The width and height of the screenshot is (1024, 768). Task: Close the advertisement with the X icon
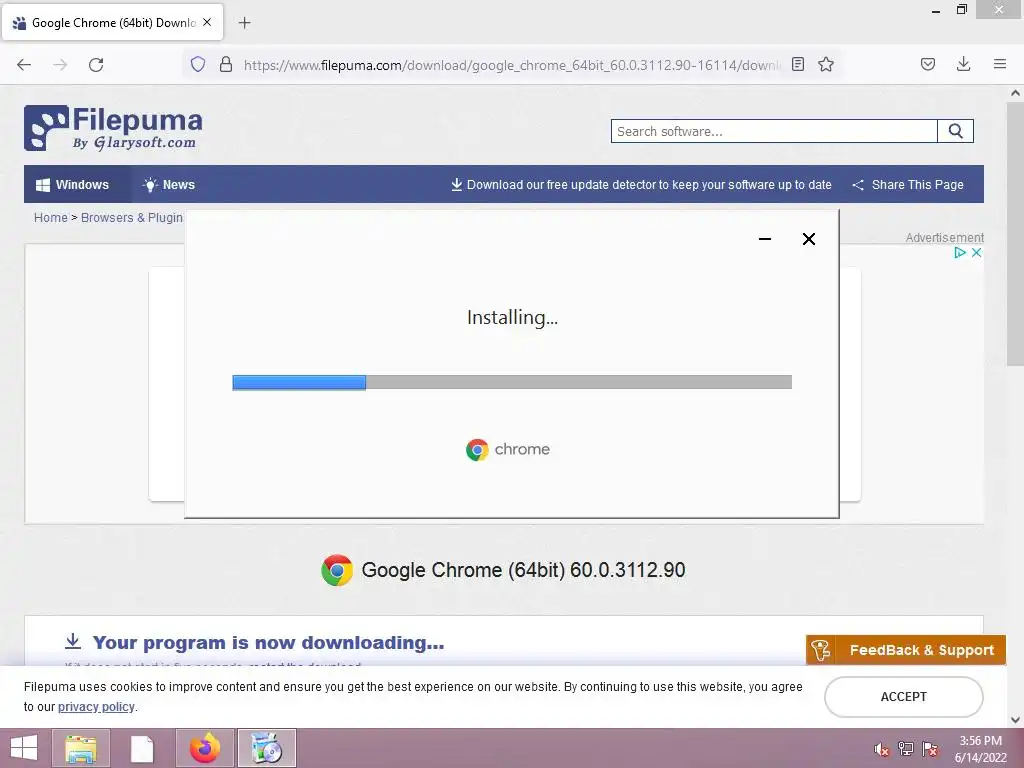click(x=976, y=253)
